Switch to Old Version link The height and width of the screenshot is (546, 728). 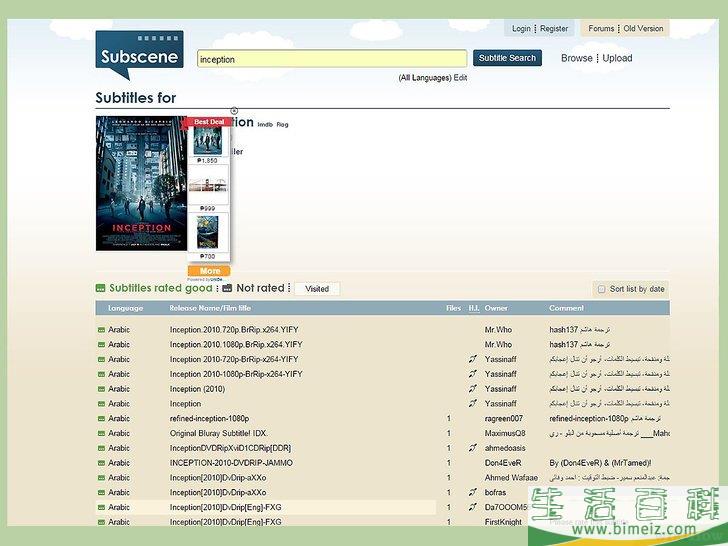[x=643, y=28]
